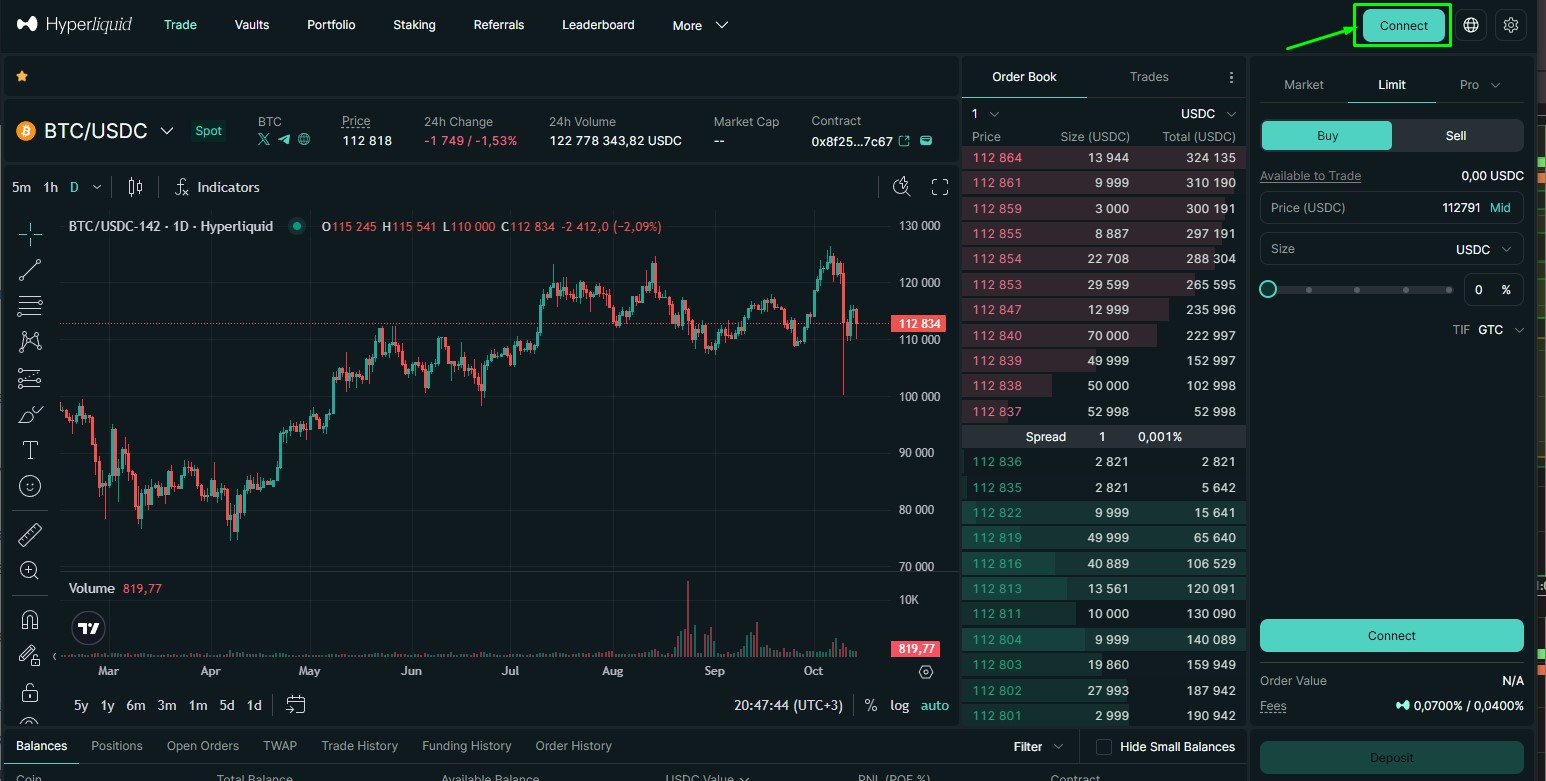Check Hide Small Balances box
The width and height of the screenshot is (1546, 781).
(x=1104, y=747)
